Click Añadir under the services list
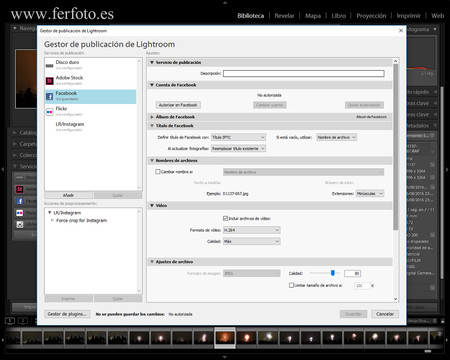Screen dimensions: 450x360 click(x=68, y=195)
